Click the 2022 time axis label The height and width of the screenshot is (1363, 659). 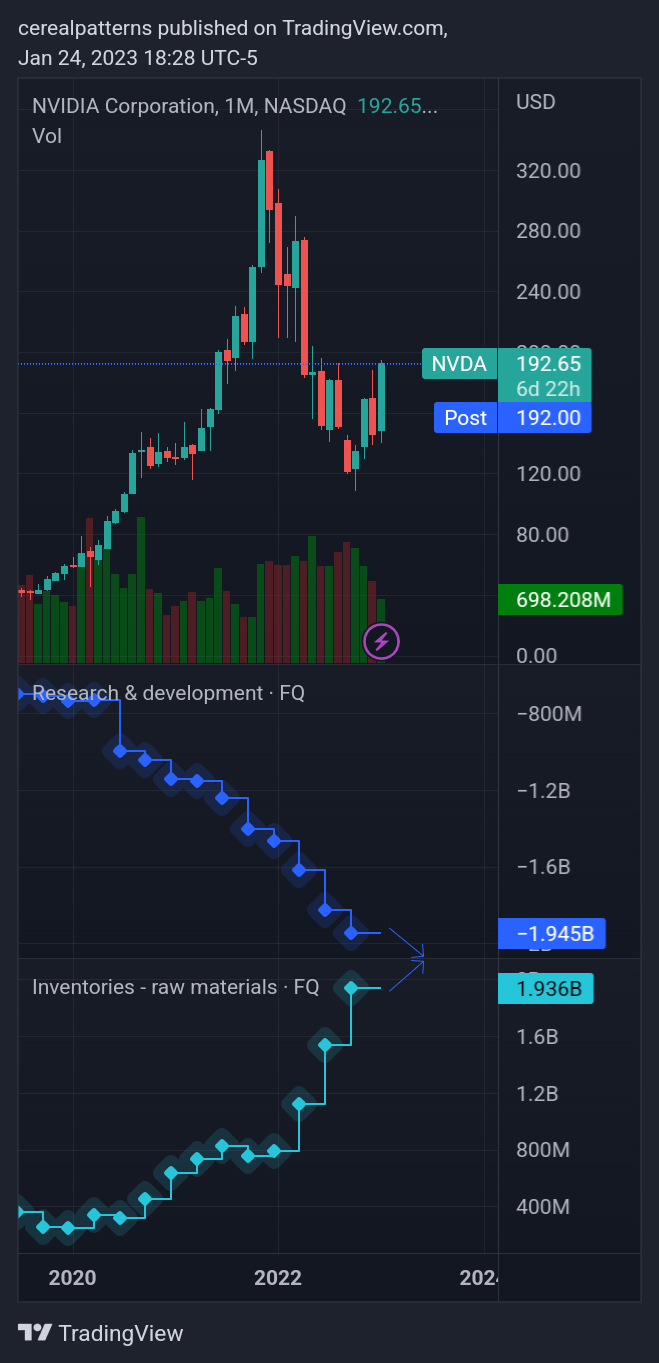(x=278, y=1277)
